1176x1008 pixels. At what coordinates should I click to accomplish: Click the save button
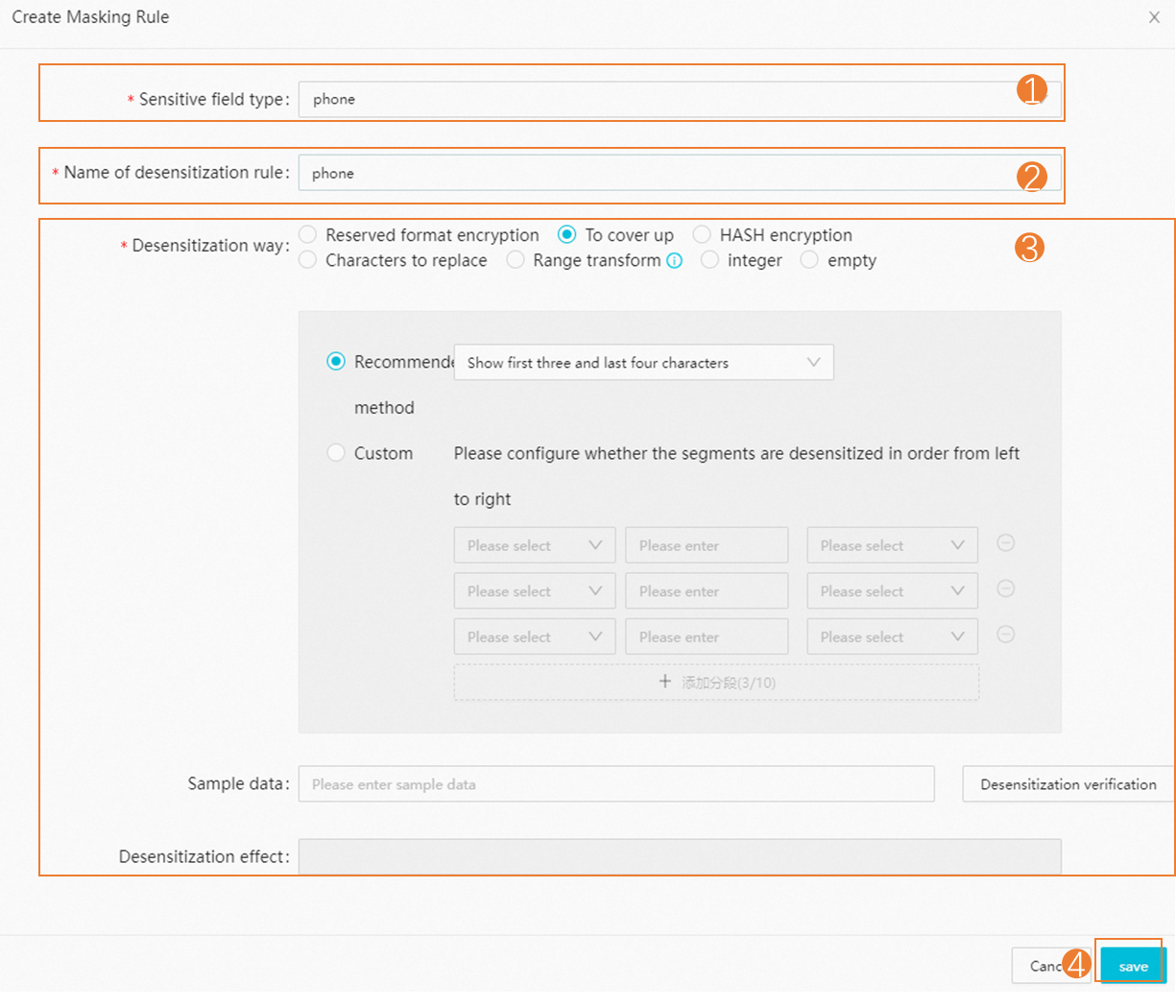pos(1131,965)
